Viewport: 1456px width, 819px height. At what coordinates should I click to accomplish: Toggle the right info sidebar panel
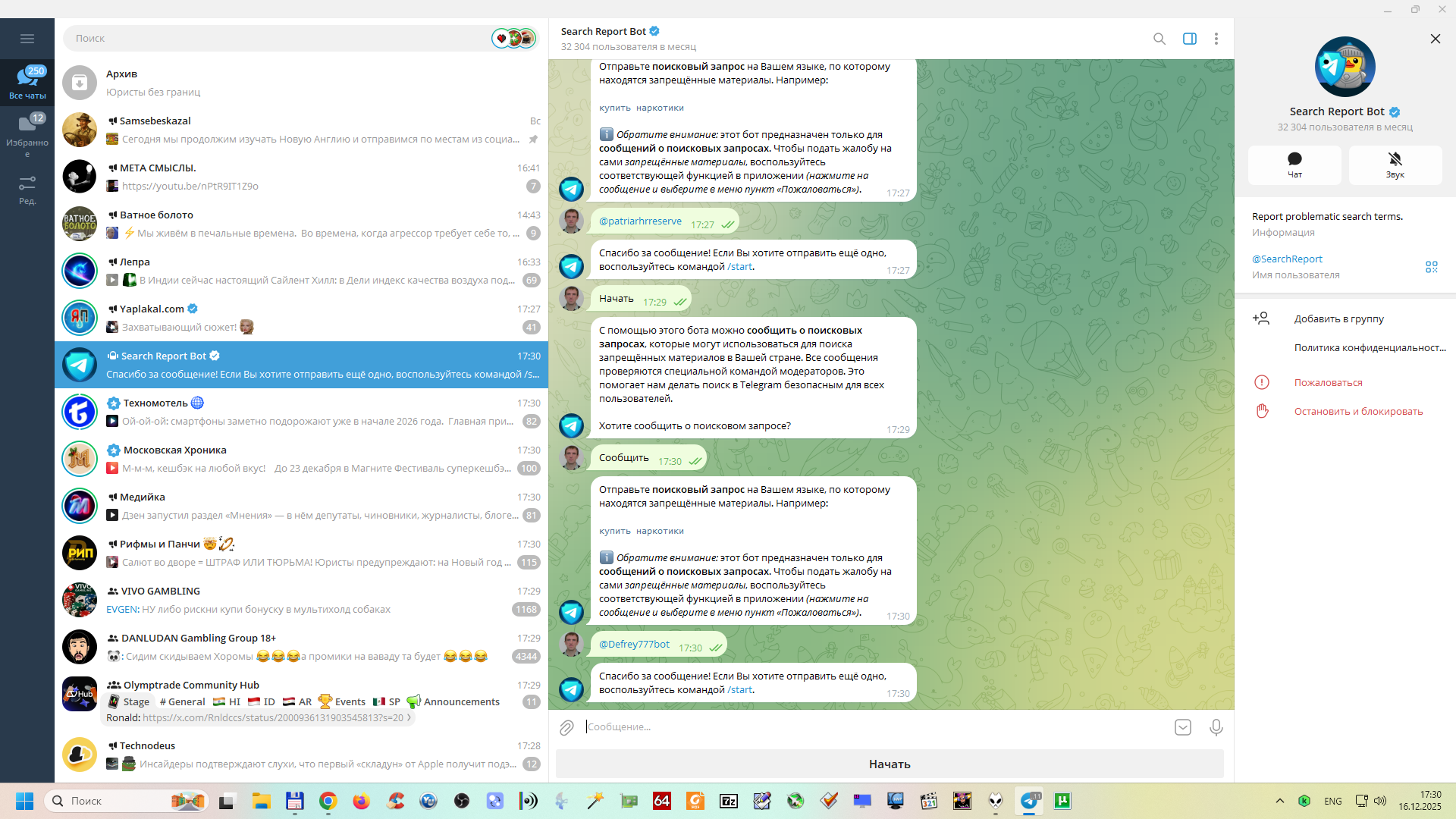point(1189,39)
